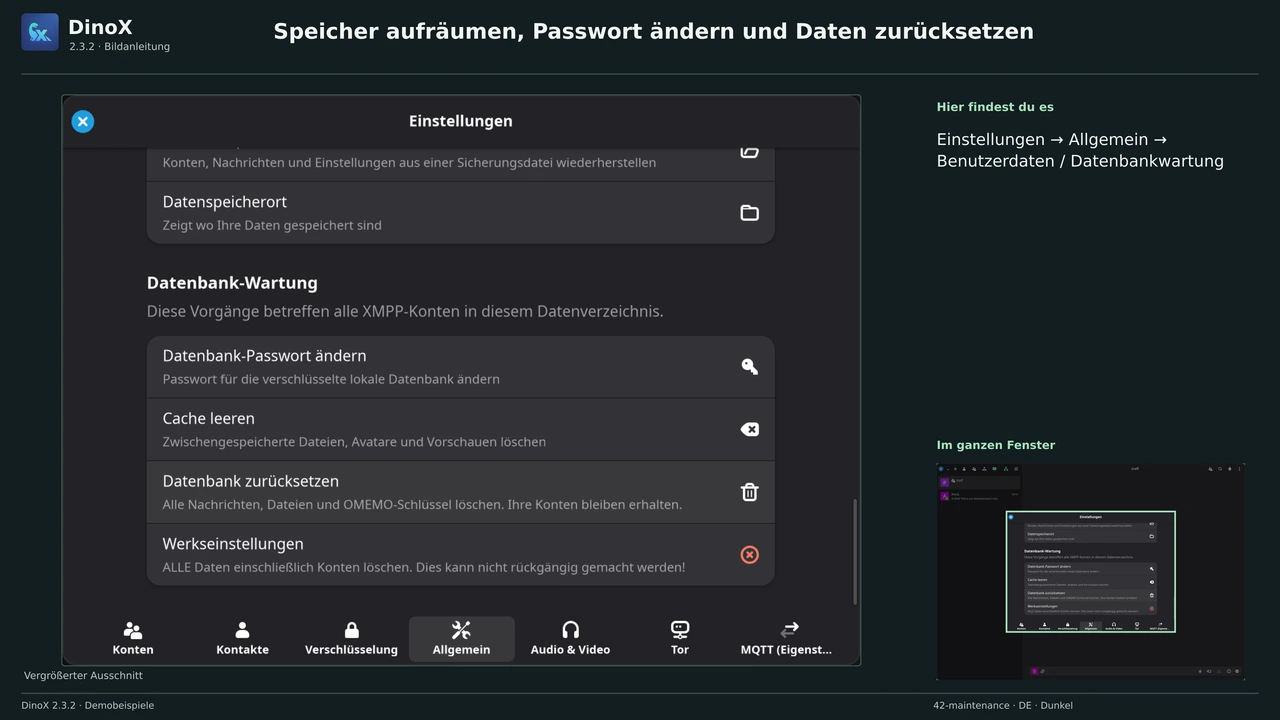The width and height of the screenshot is (1280, 720).
Task: Click the folder icon for Datenspeicherort
Action: [x=749, y=213]
